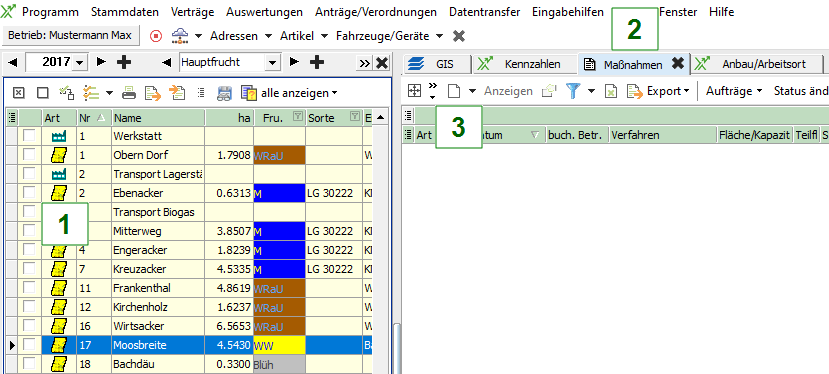Image resolution: width=829 pixels, height=374 pixels.
Task: Click the grid layout icon in Maßnahmen toolbar
Action: (x=414, y=91)
